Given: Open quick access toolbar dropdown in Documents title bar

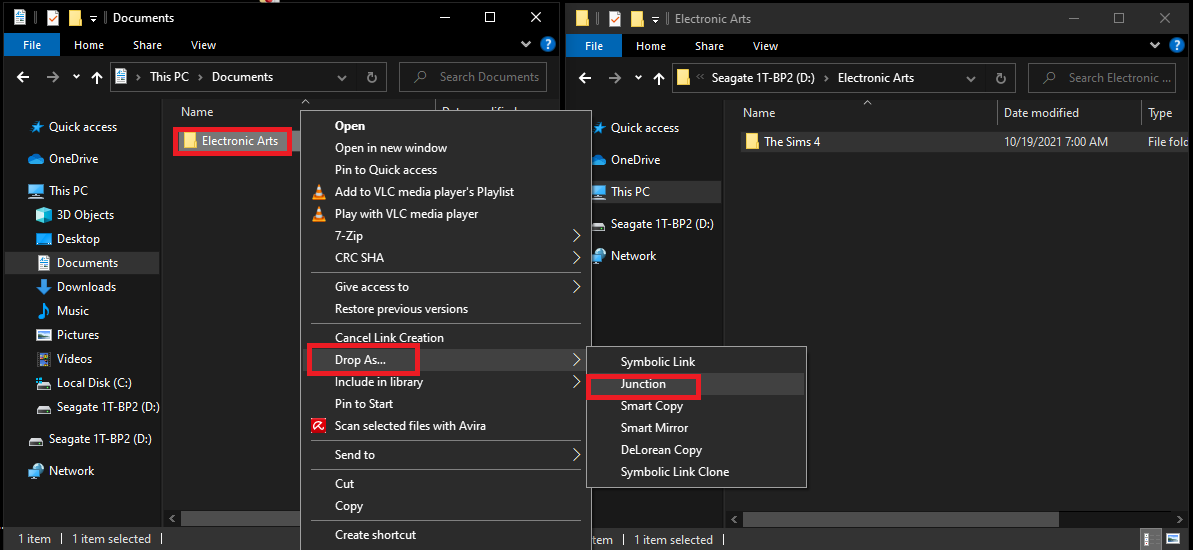Looking at the screenshot, I should pos(94,17).
